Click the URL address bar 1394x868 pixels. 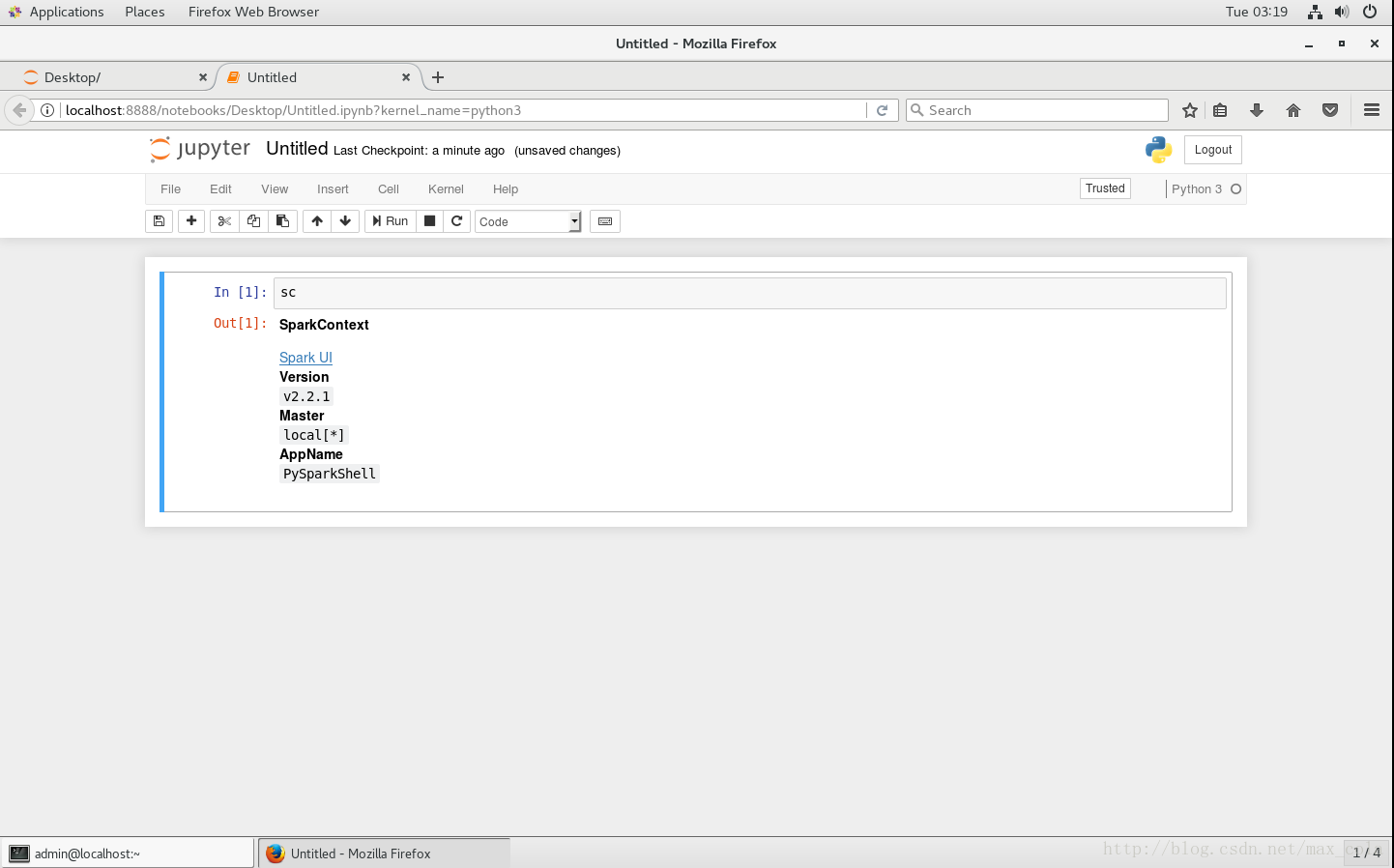[462, 110]
